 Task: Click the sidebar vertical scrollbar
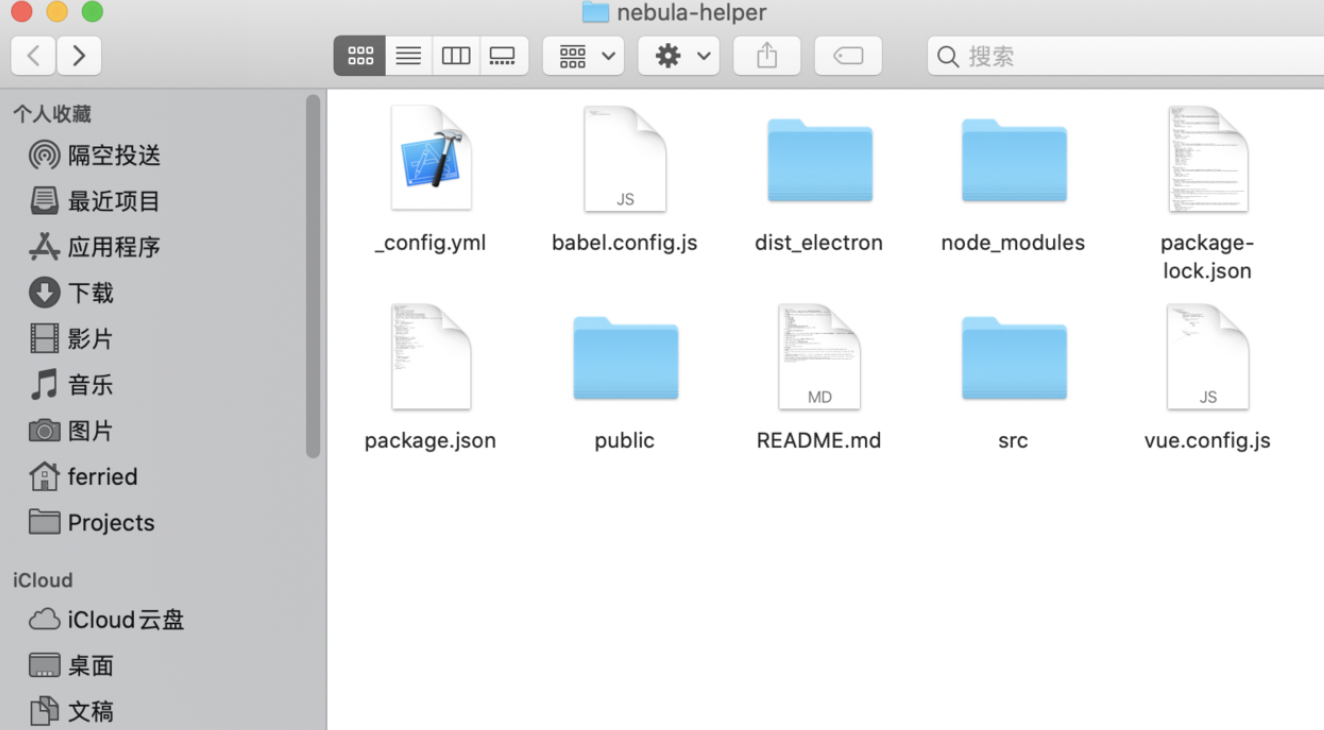tap(313, 275)
